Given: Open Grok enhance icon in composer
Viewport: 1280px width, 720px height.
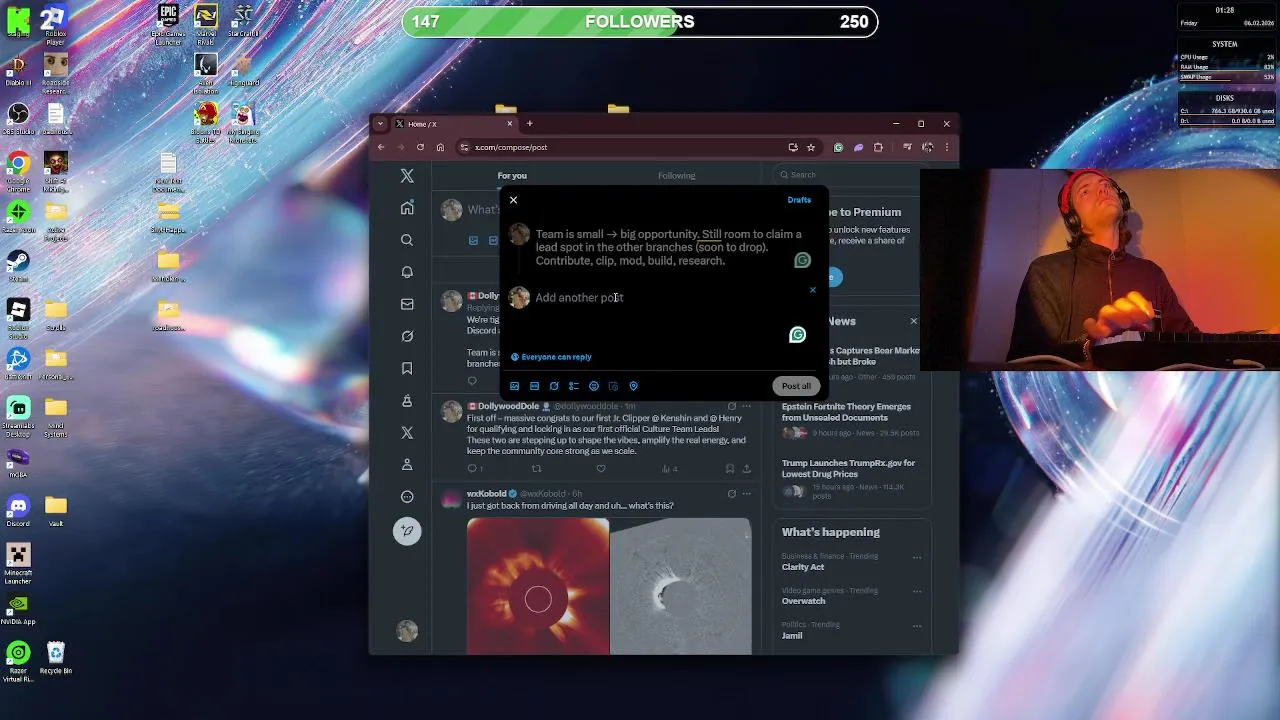Looking at the screenshot, I should click(x=554, y=386).
